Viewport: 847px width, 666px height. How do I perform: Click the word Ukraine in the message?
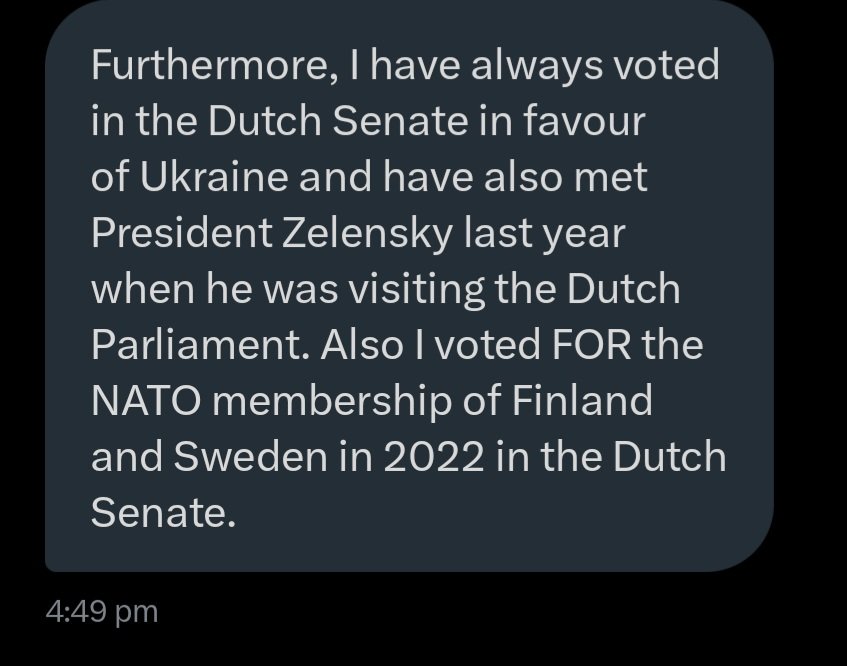(214, 177)
